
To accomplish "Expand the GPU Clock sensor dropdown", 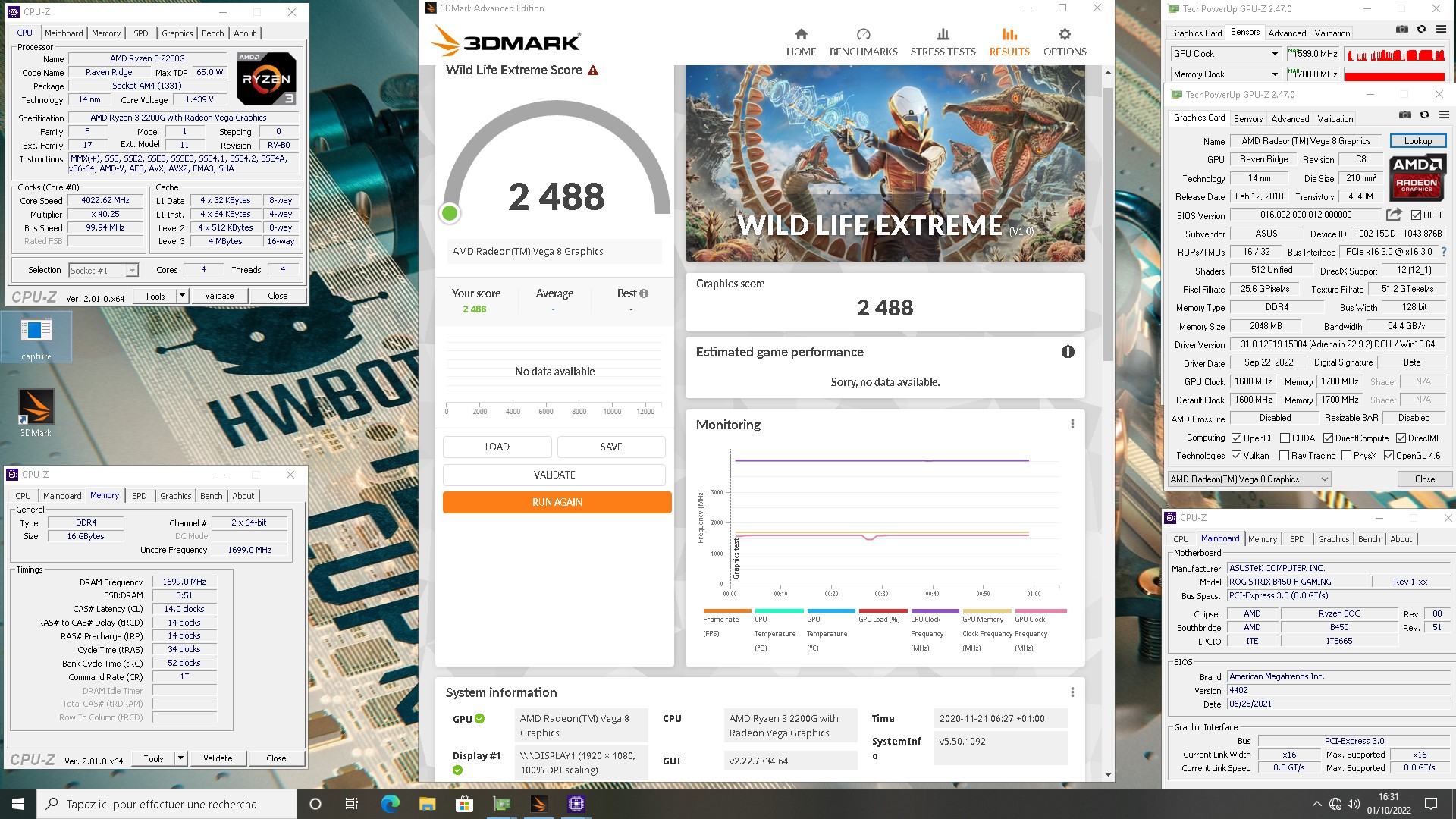I will [x=1274, y=54].
